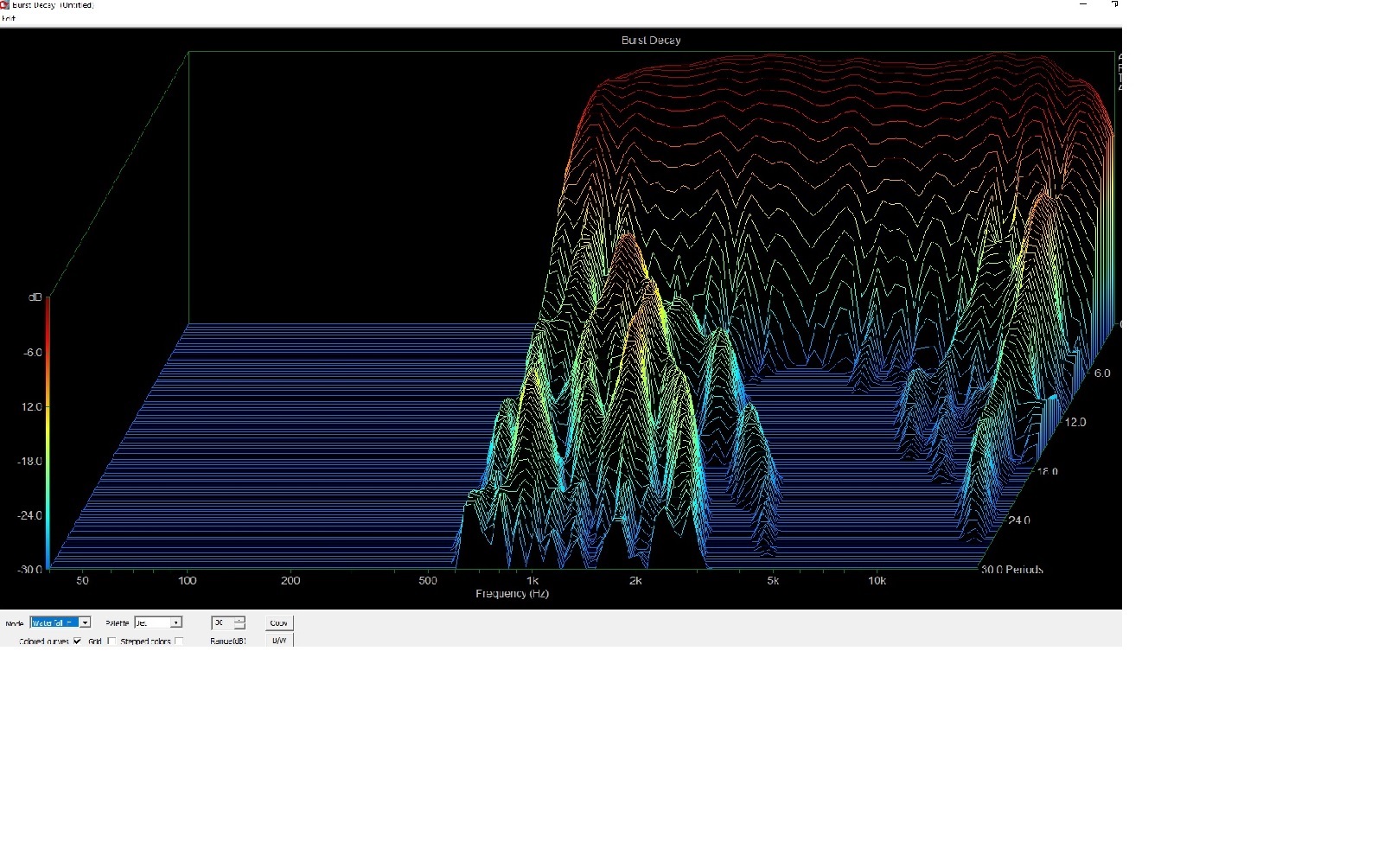This screenshot has height=868, width=1397.
Task: Increase the Range (dB) value with up arrow
Action: click(239, 619)
